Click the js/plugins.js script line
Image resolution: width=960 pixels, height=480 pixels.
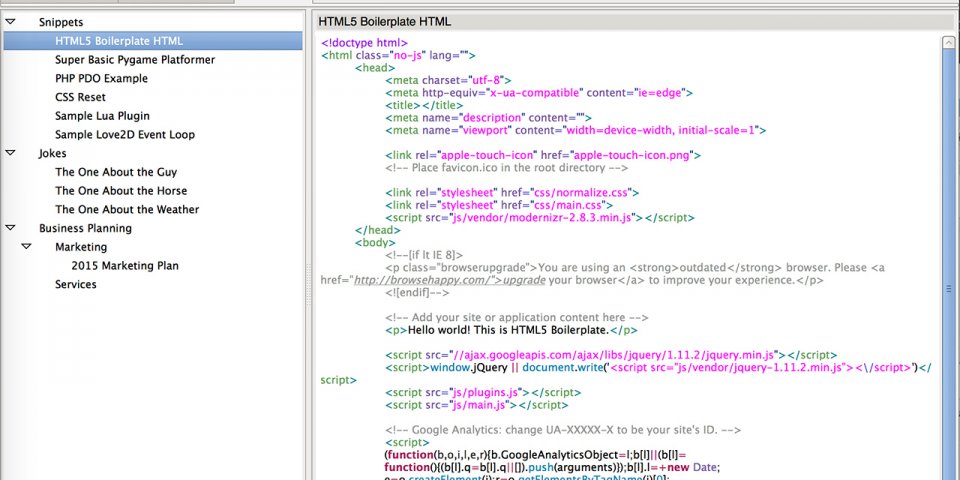point(483,392)
